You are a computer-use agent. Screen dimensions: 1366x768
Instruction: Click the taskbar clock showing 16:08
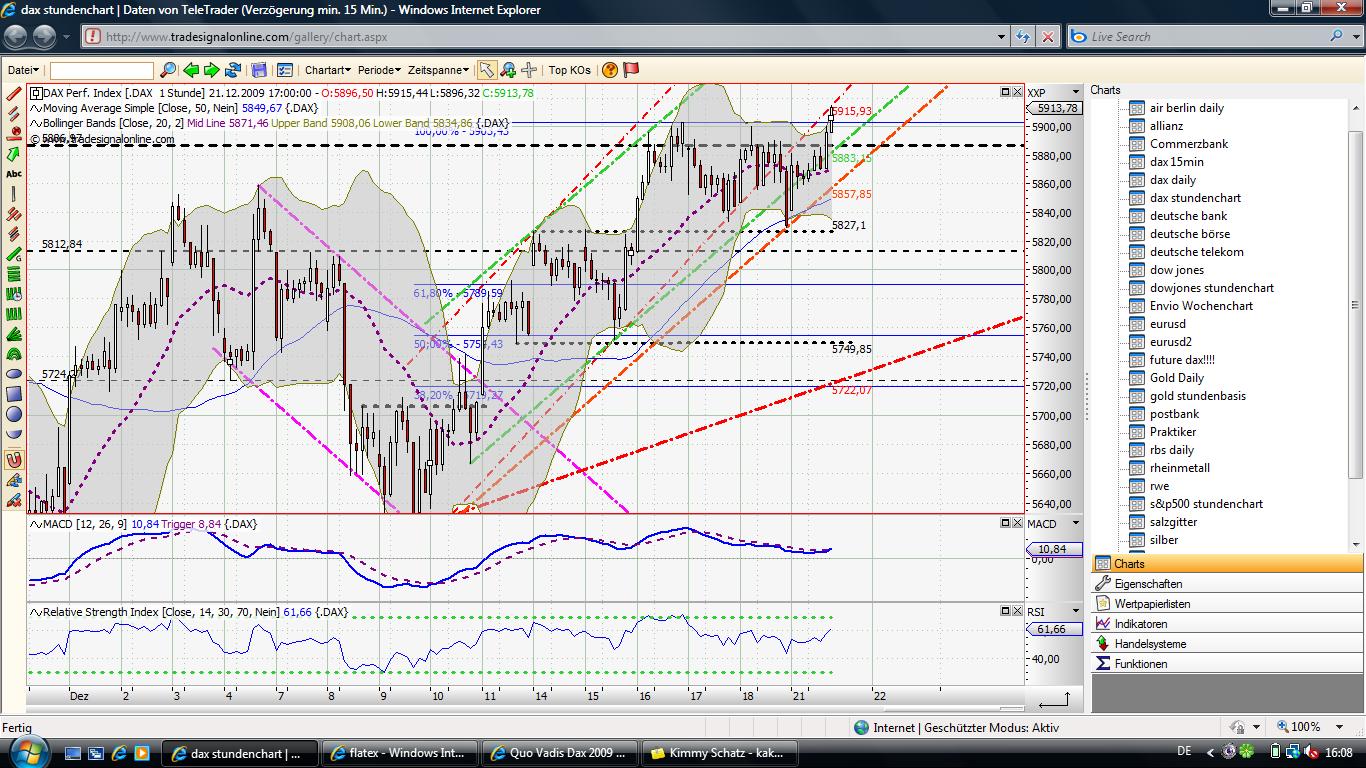tap(1339, 752)
